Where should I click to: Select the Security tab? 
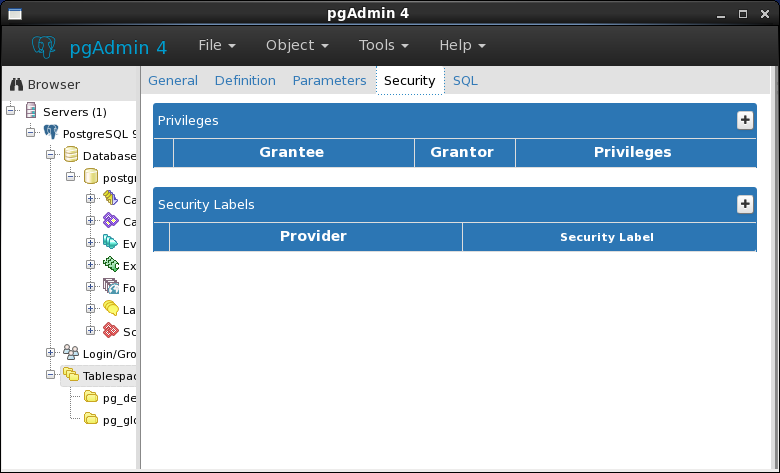click(x=410, y=81)
